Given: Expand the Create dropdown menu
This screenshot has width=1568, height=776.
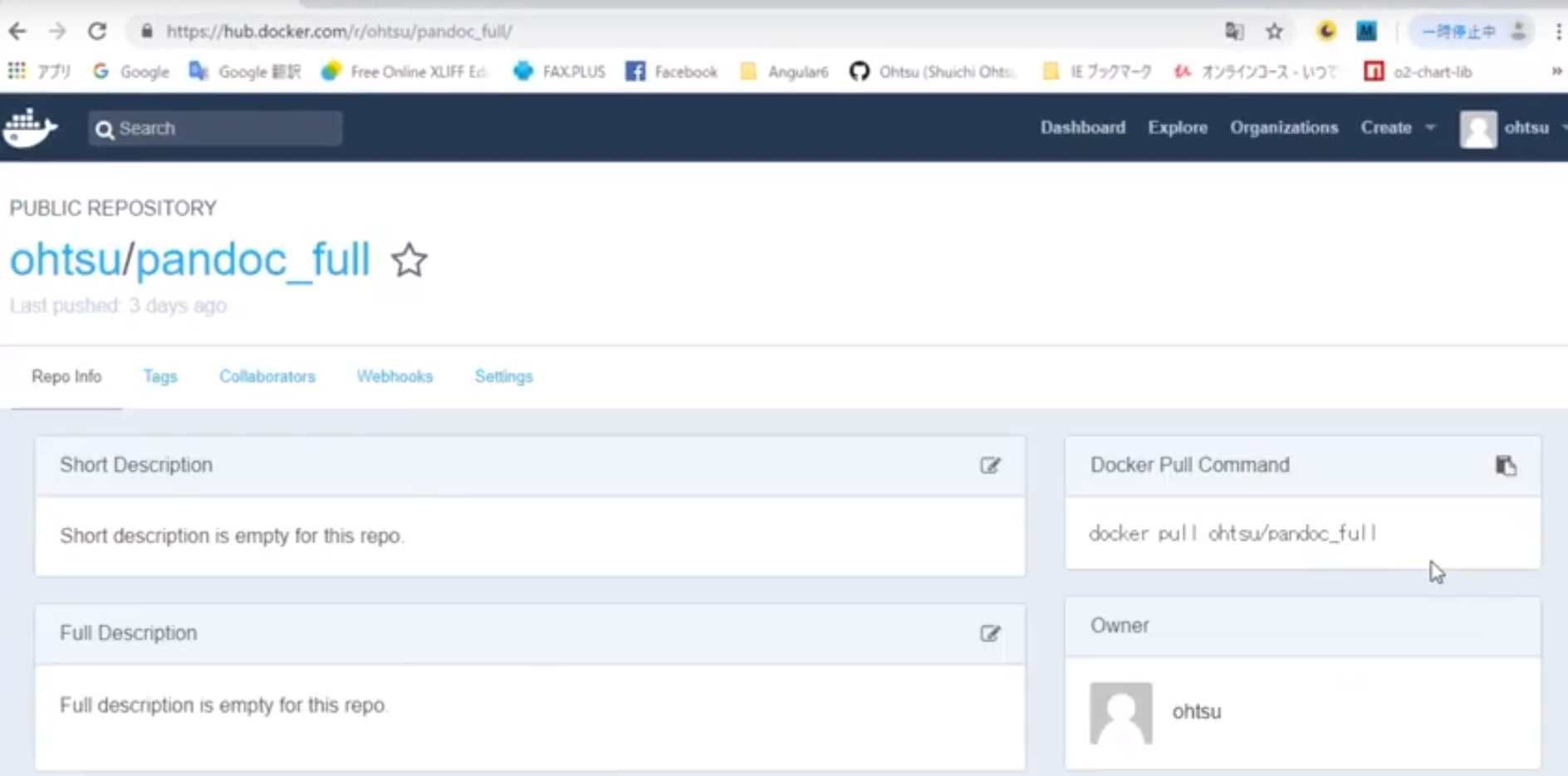Looking at the screenshot, I should coord(1398,128).
